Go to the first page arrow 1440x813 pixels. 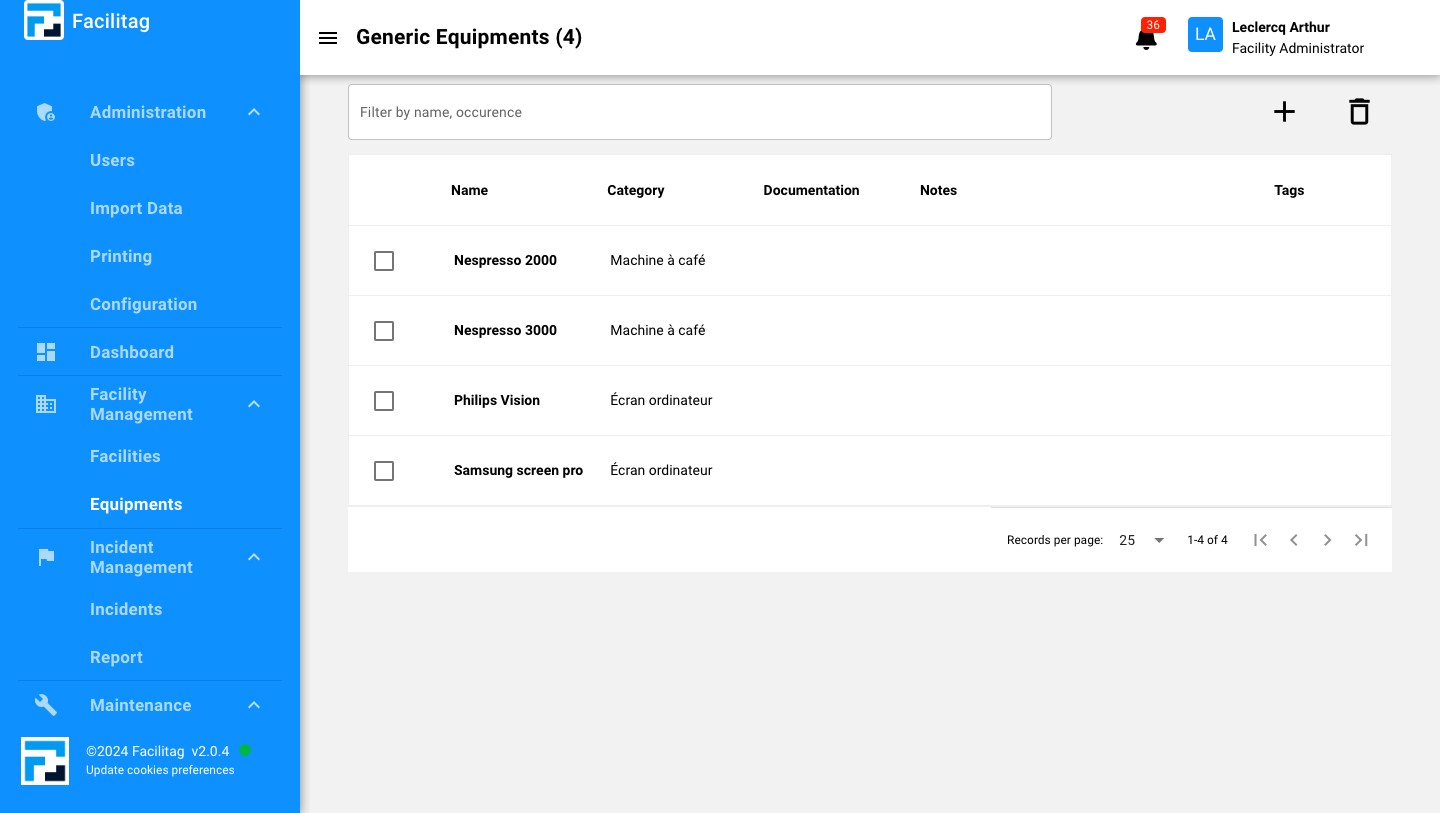pyautogui.click(x=1261, y=540)
